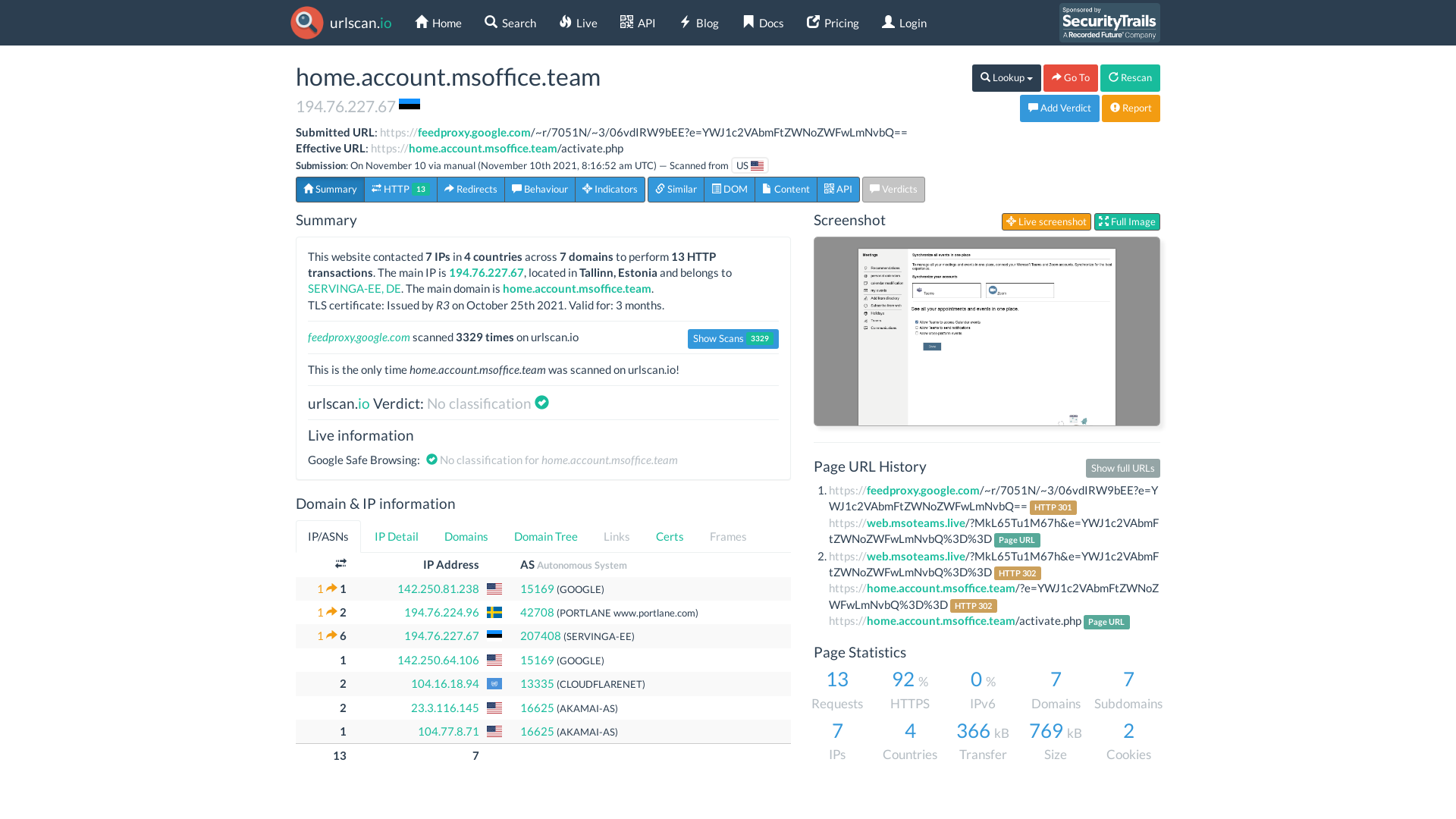Switch to the Indicators tab
The image size is (1456, 819).
[610, 190]
